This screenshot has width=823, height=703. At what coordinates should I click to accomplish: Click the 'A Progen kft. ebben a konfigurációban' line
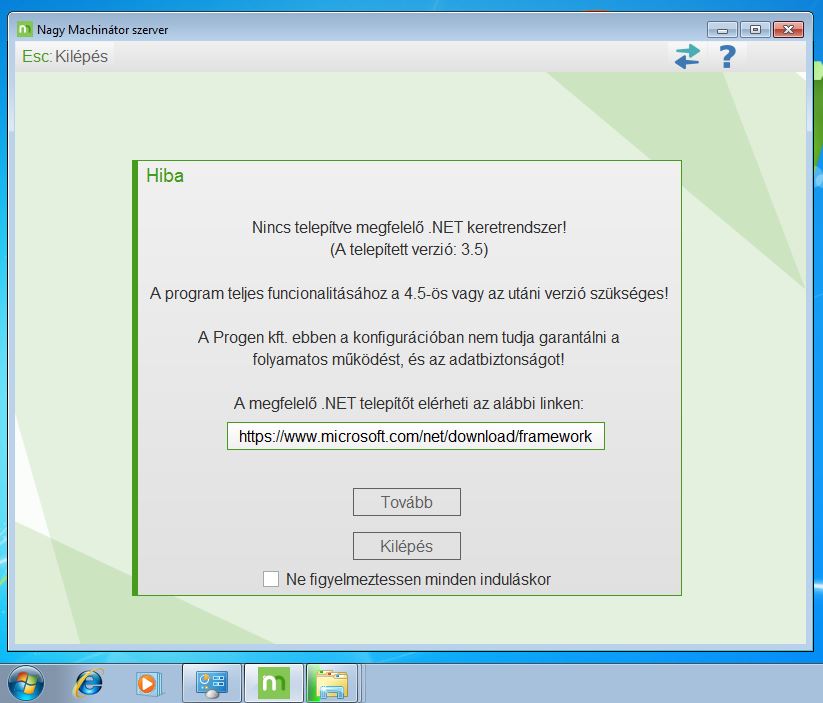click(408, 337)
